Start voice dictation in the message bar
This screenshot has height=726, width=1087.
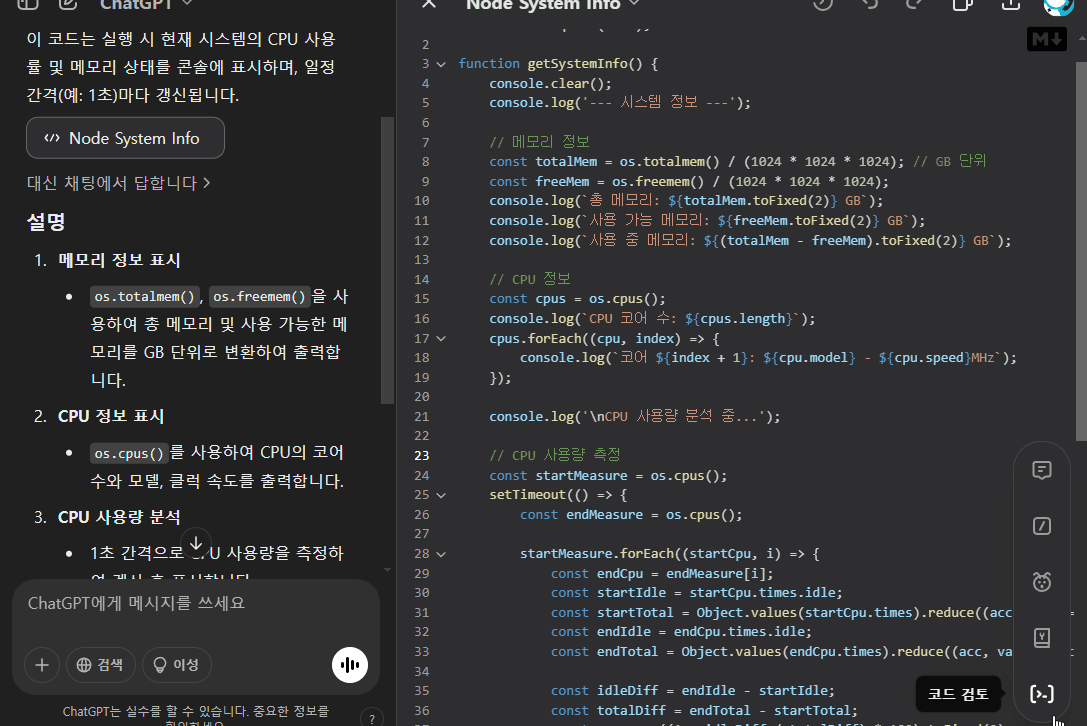pyautogui.click(x=349, y=664)
